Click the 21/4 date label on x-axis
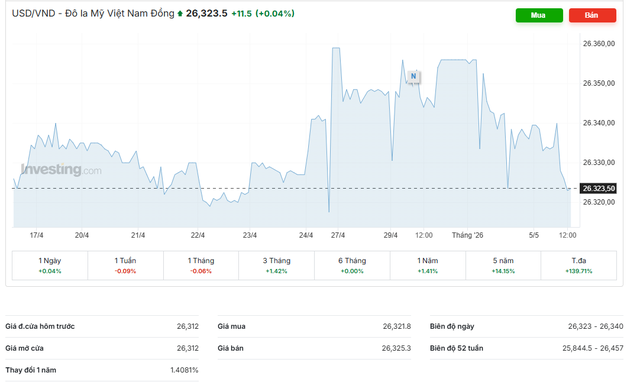This screenshot has width=640, height=382. 138,235
